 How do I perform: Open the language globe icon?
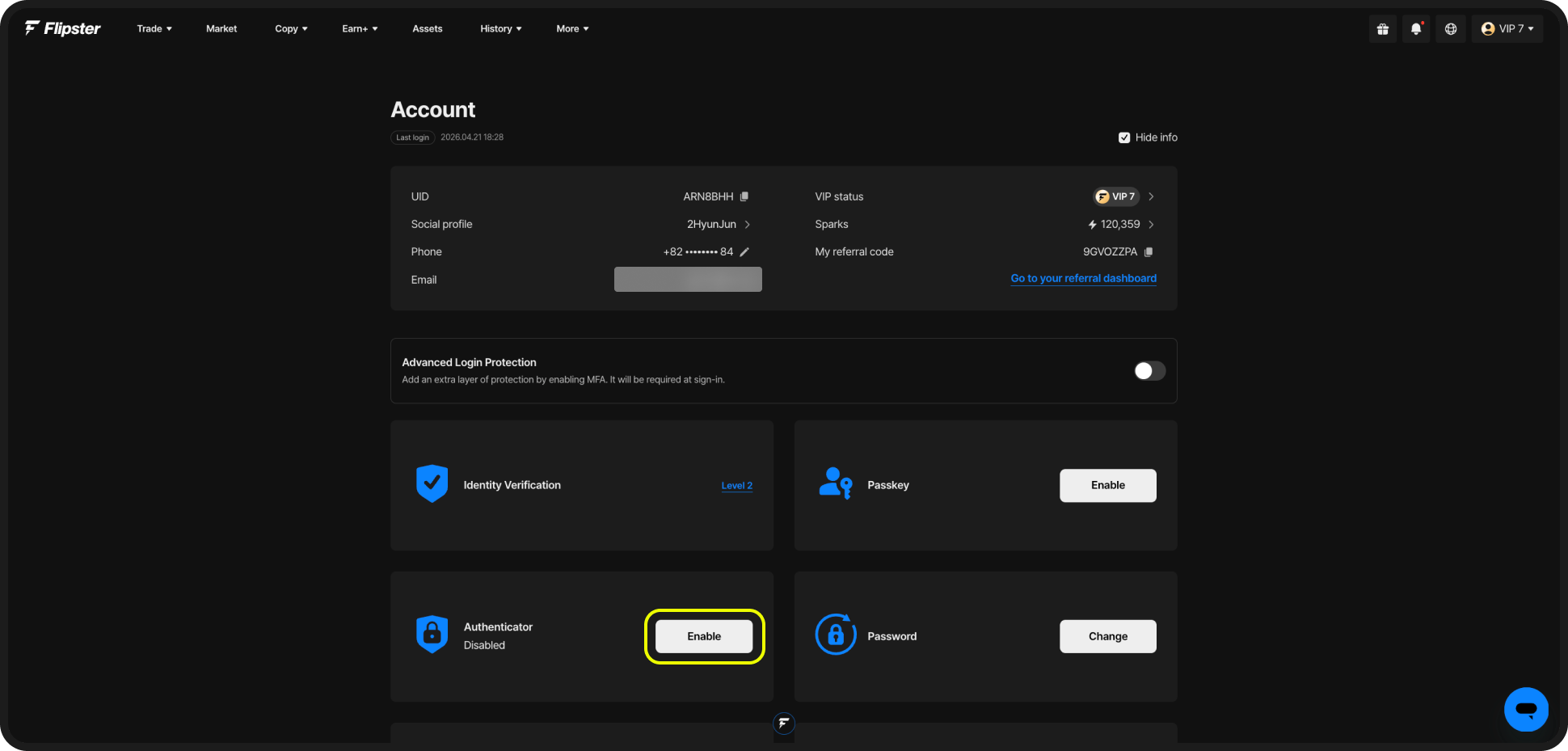pos(1451,29)
